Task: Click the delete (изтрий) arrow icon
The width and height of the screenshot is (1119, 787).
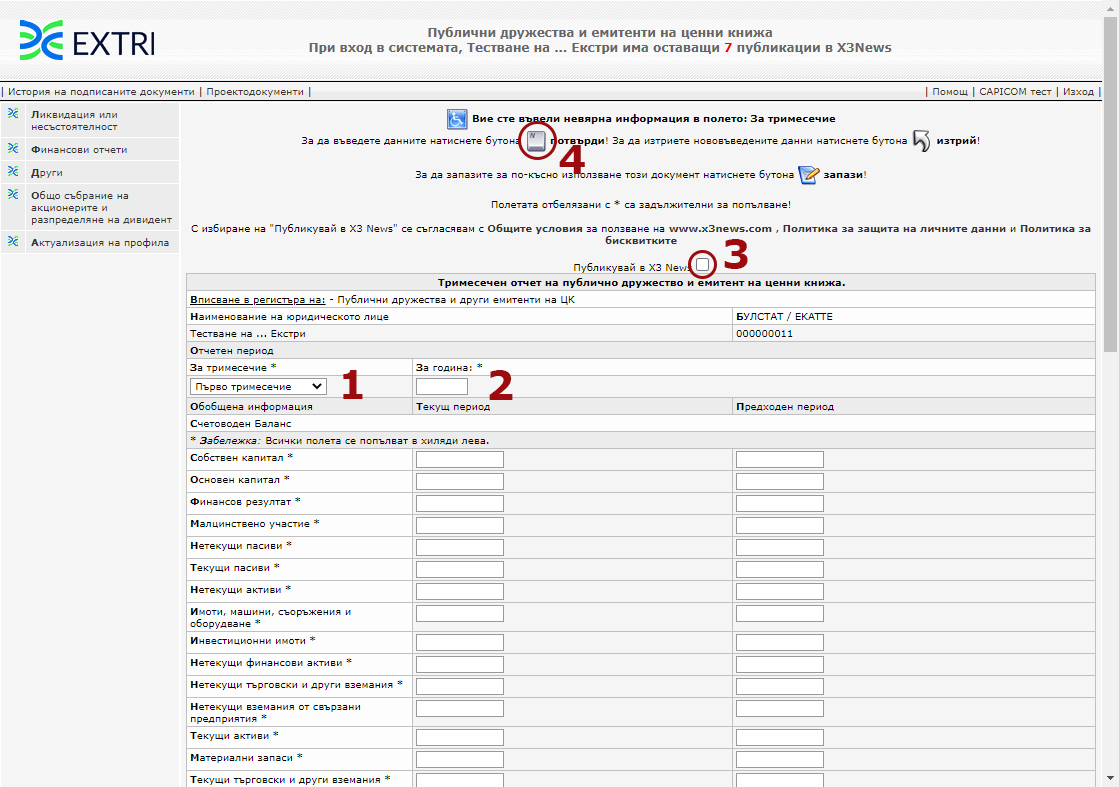Action: click(x=921, y=141)
